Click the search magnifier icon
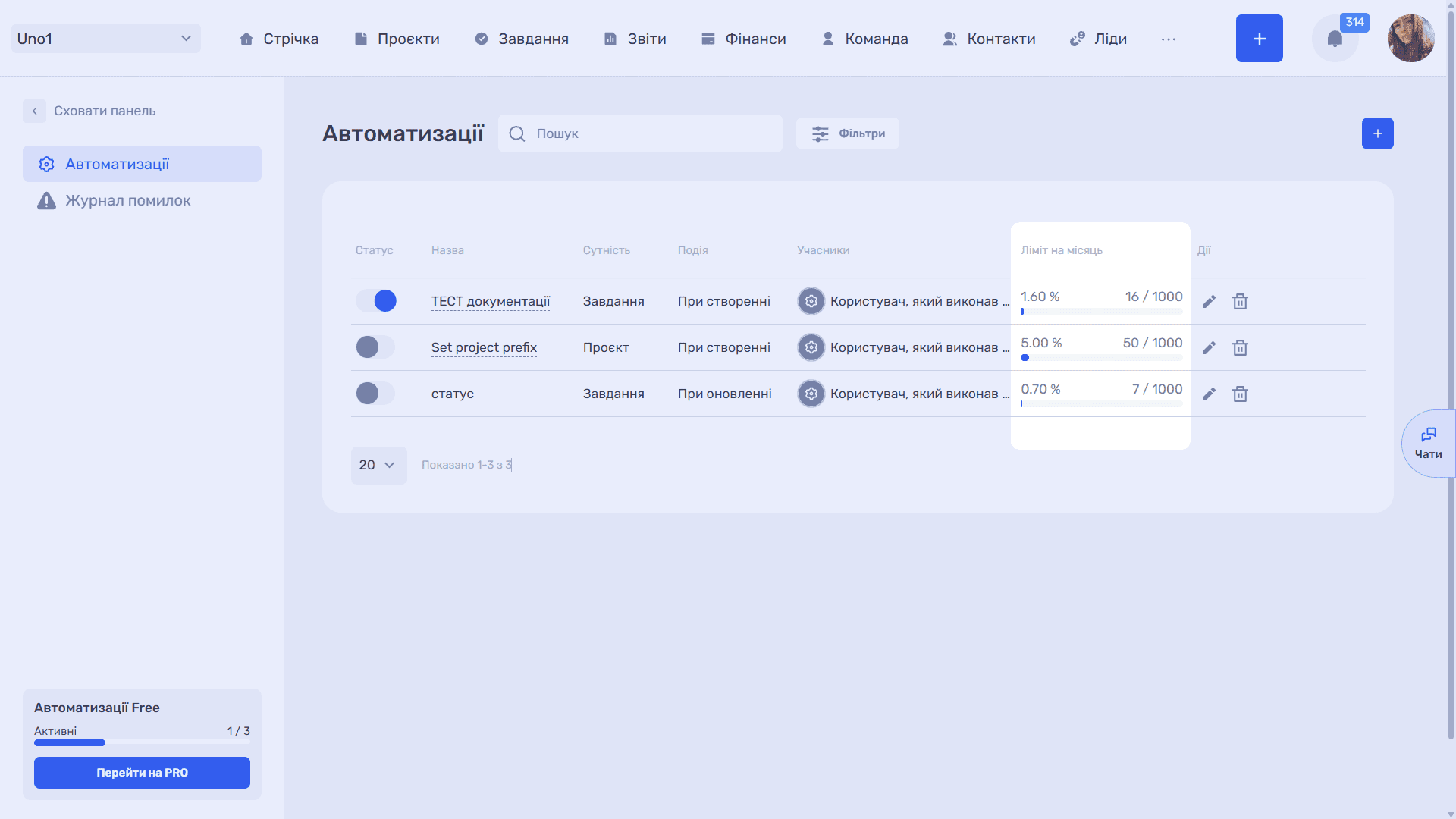This screenshot has width=1456, height=819. pos(516,133)
